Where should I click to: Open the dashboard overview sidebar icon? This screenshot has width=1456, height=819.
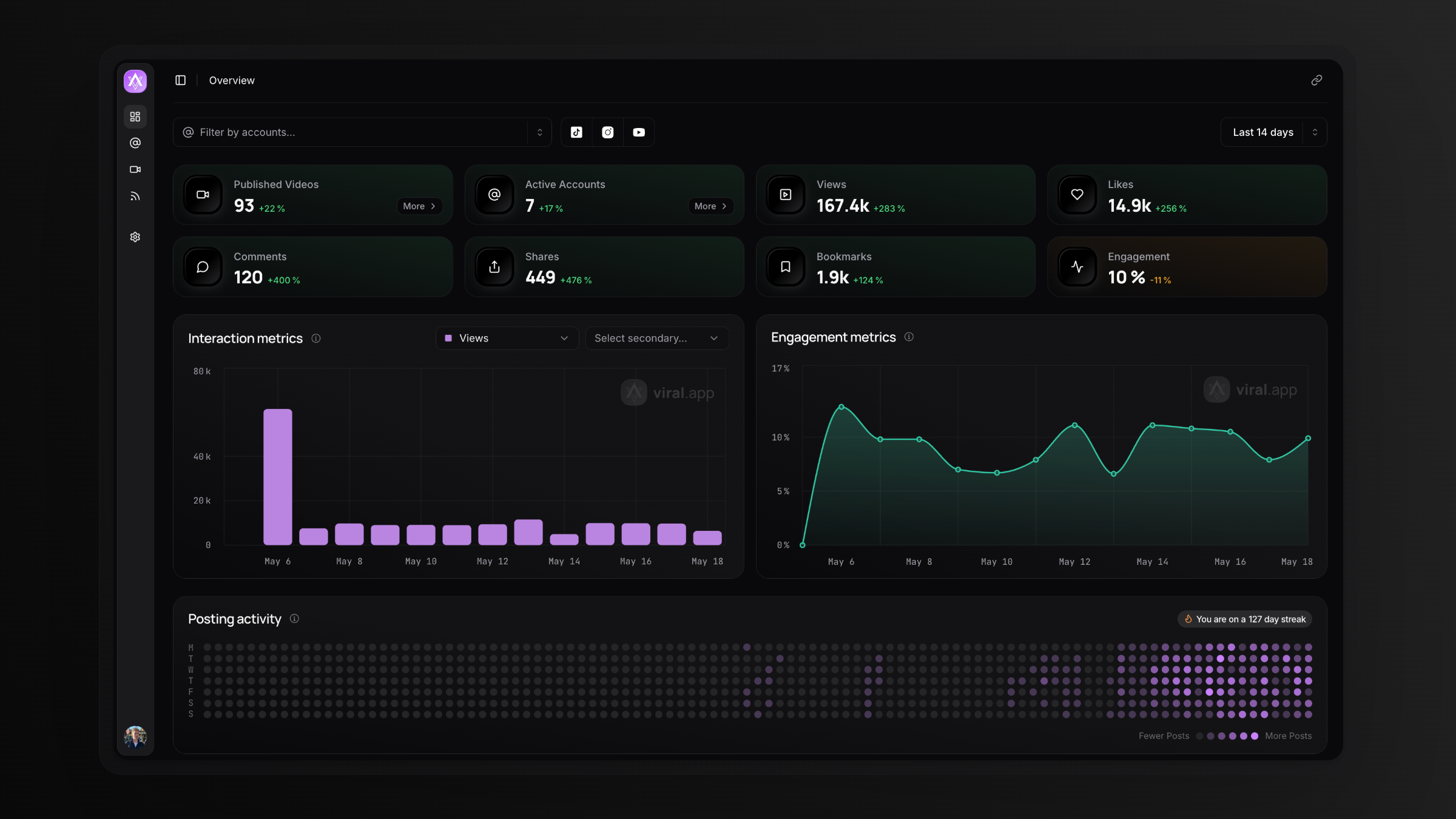point(135,116)
